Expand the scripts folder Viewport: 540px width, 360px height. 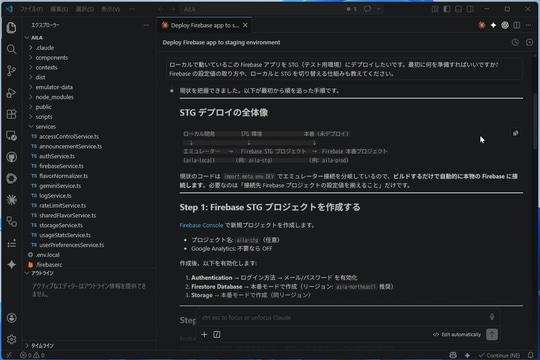tap(44, 117)
